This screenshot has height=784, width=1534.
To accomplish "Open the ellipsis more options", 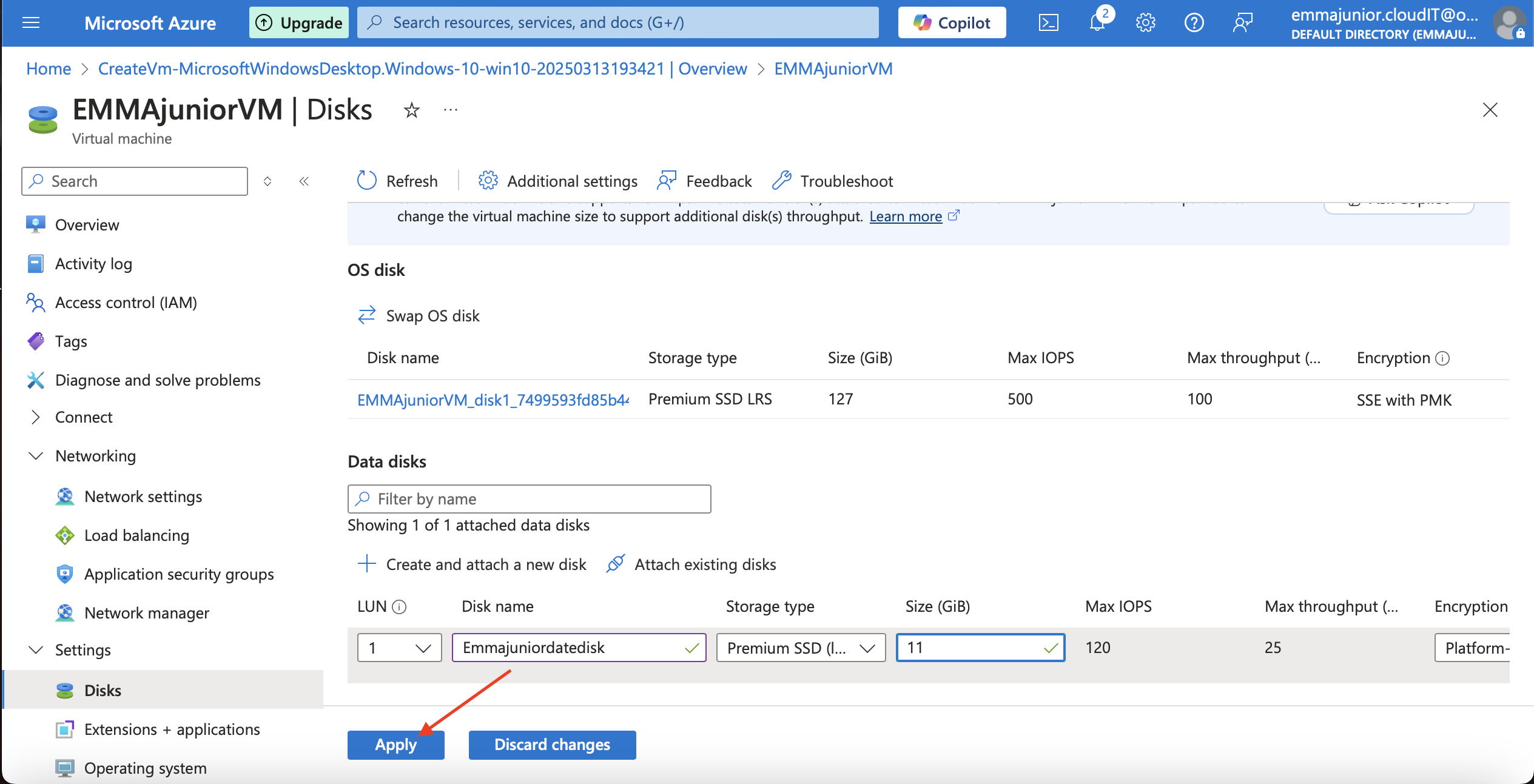I will (x=450, y=110).
